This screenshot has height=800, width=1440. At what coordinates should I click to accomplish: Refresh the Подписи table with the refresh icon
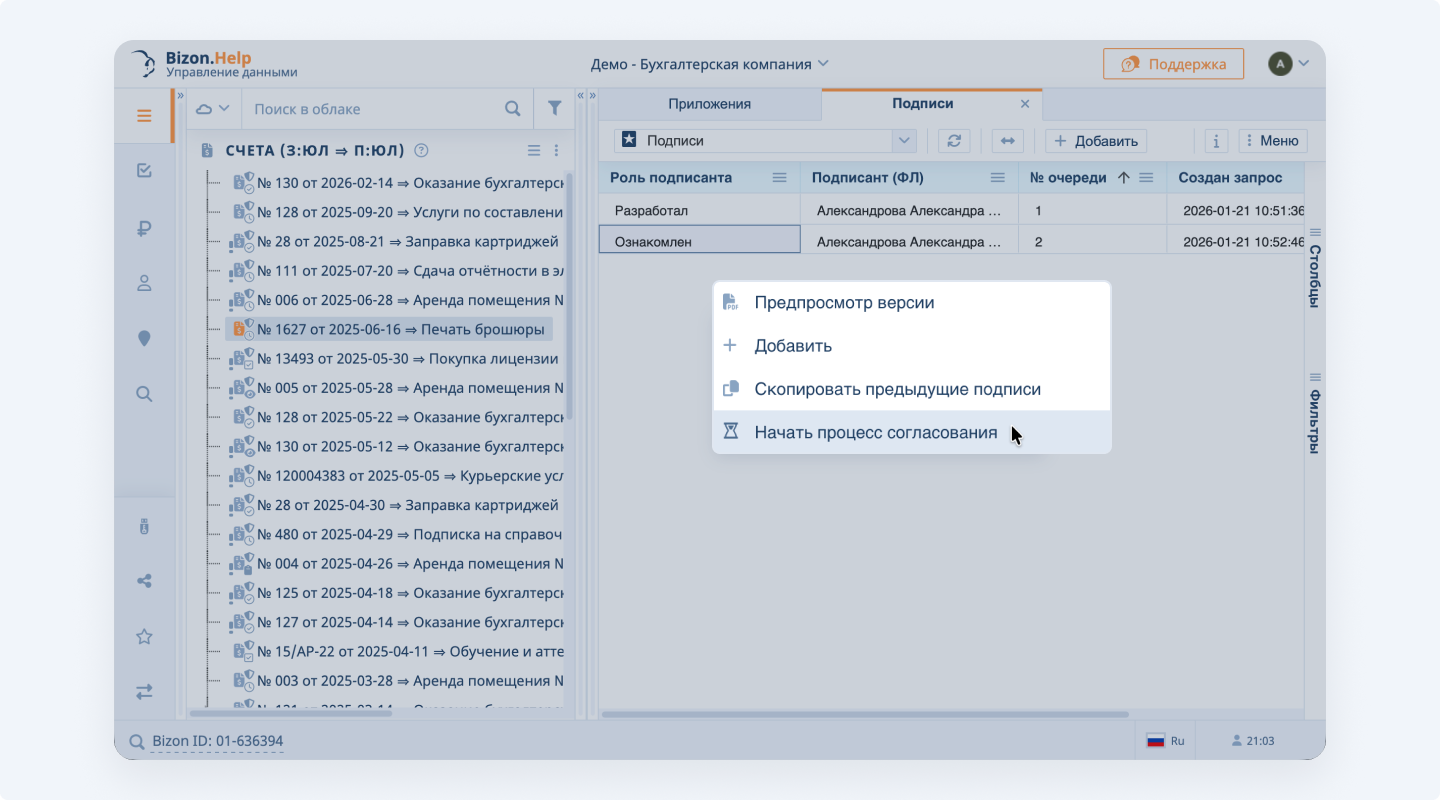[x=953, y=140]
